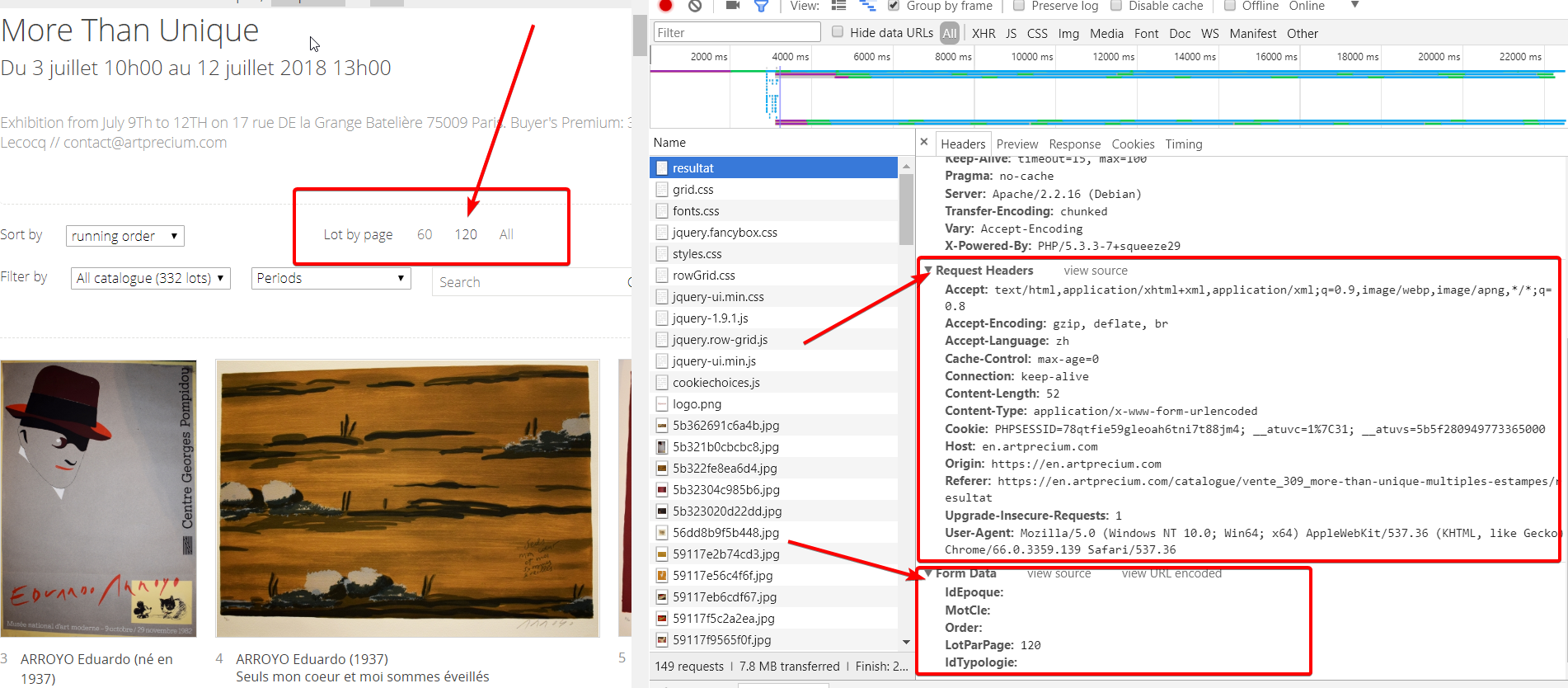The image size is (1568, 688).
Task: Filter requests by Other
Action: point(1303,34)
